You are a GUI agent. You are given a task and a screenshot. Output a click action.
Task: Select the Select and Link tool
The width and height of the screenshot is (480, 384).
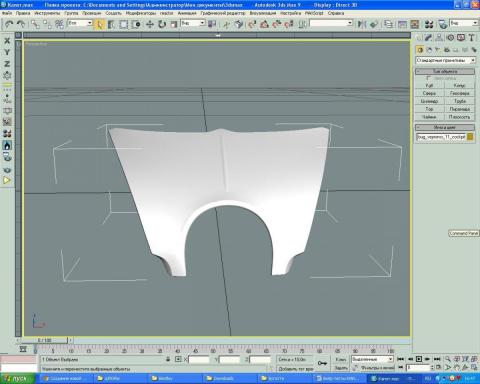click(x=35, y=24)
